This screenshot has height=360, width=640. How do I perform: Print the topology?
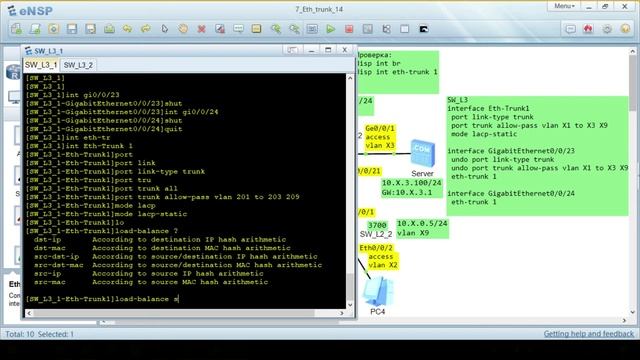coord(109,29)
